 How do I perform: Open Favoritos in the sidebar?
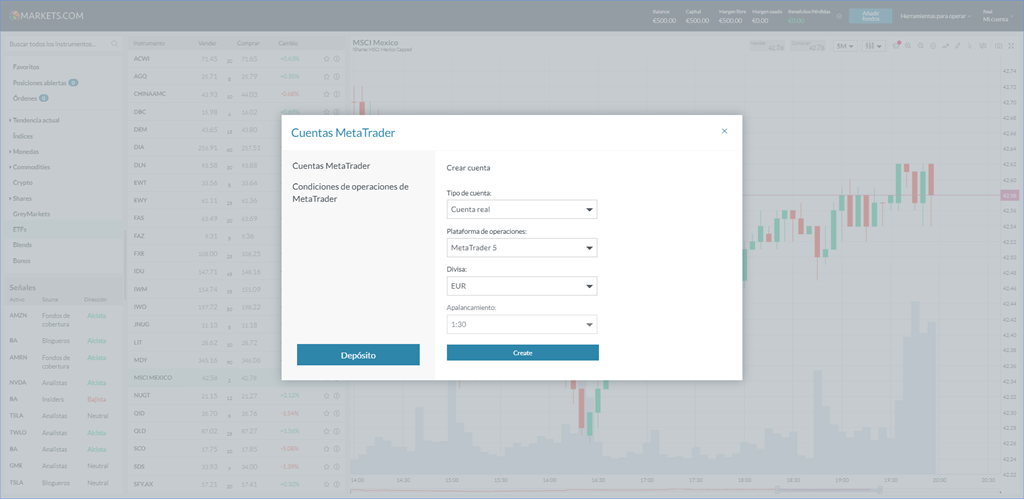tap(26, 67)
